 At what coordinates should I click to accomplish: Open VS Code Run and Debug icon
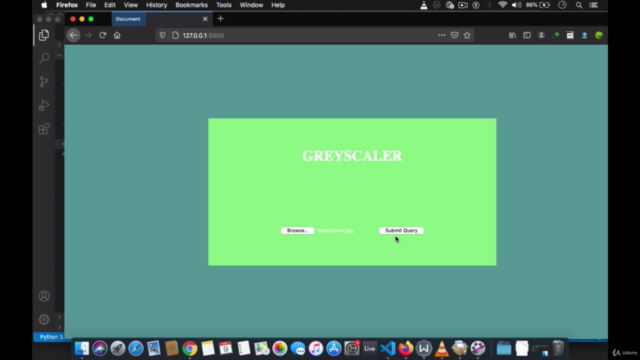pos(44,105)
